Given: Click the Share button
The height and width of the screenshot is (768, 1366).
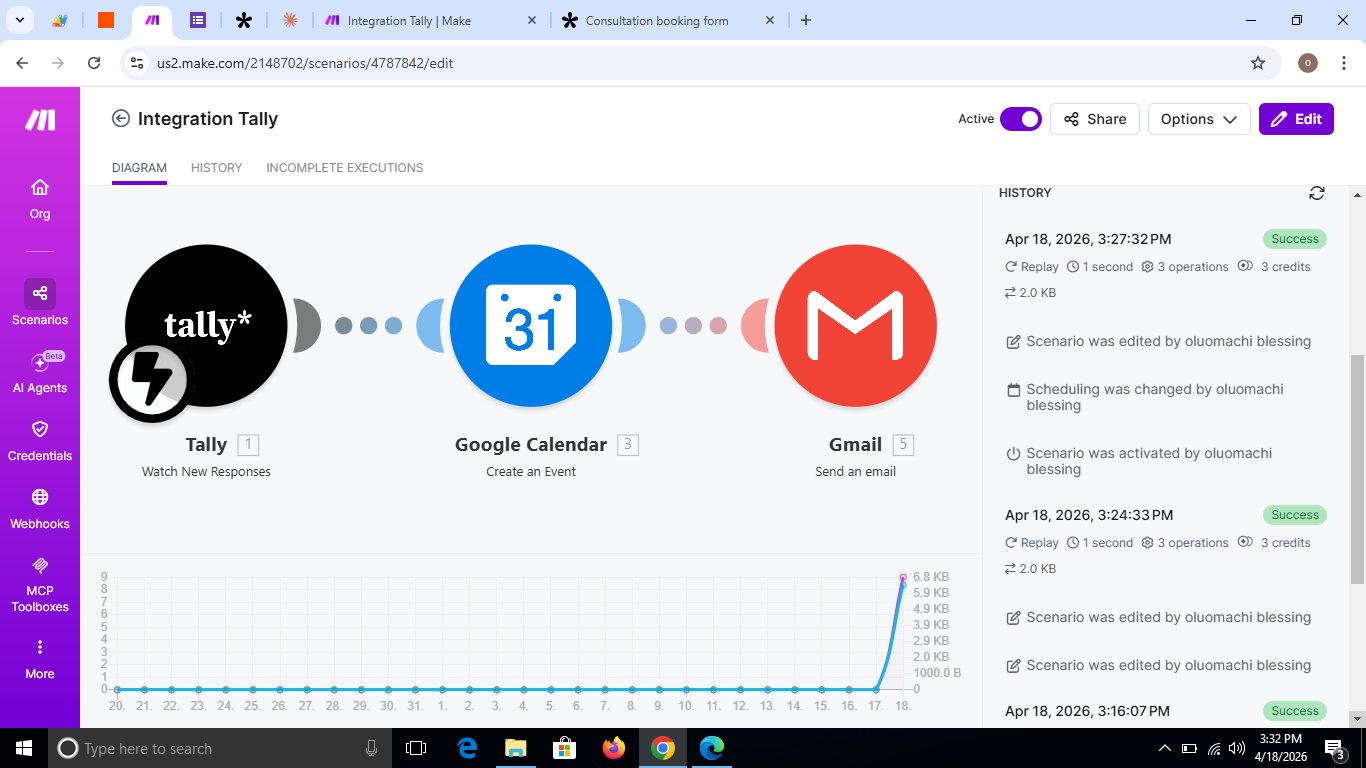Looking at the screenshot, I should 1095,119.
